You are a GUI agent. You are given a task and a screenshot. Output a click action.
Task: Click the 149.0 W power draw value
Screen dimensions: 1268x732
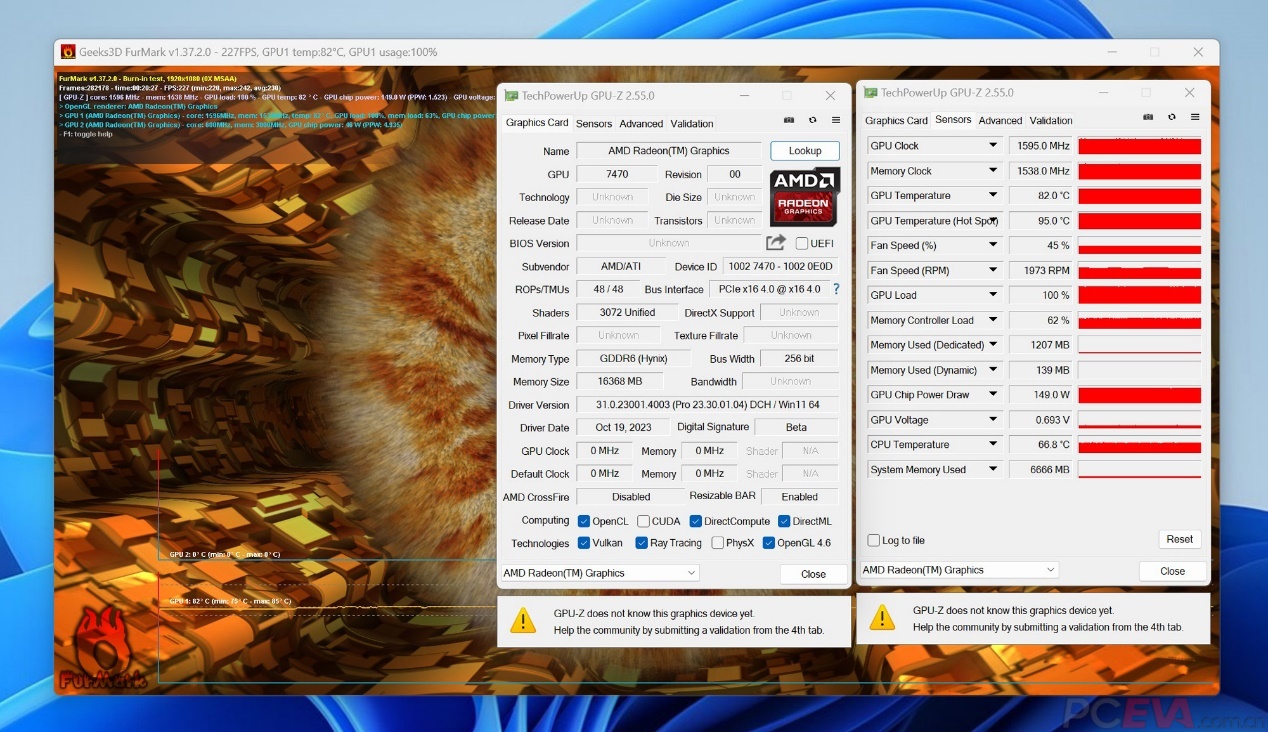tap(1041, 395)
